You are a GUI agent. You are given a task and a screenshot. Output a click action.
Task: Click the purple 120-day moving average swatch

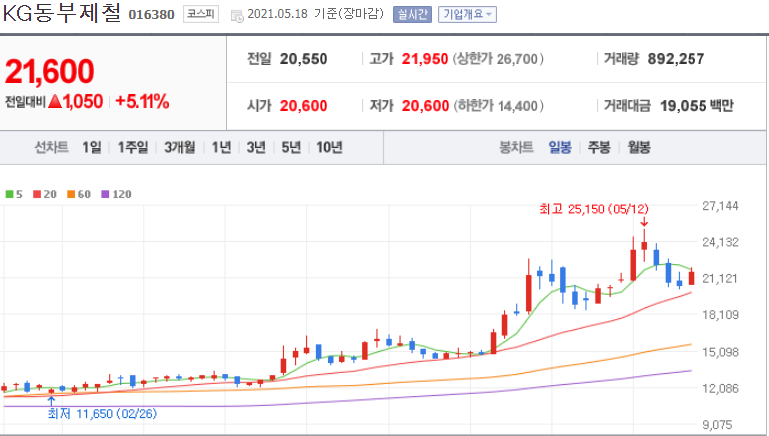pos(105,194)
